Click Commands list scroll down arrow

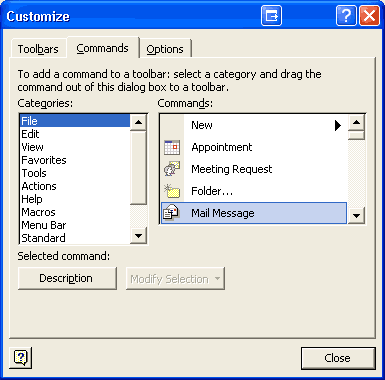[x=356, y=215]
